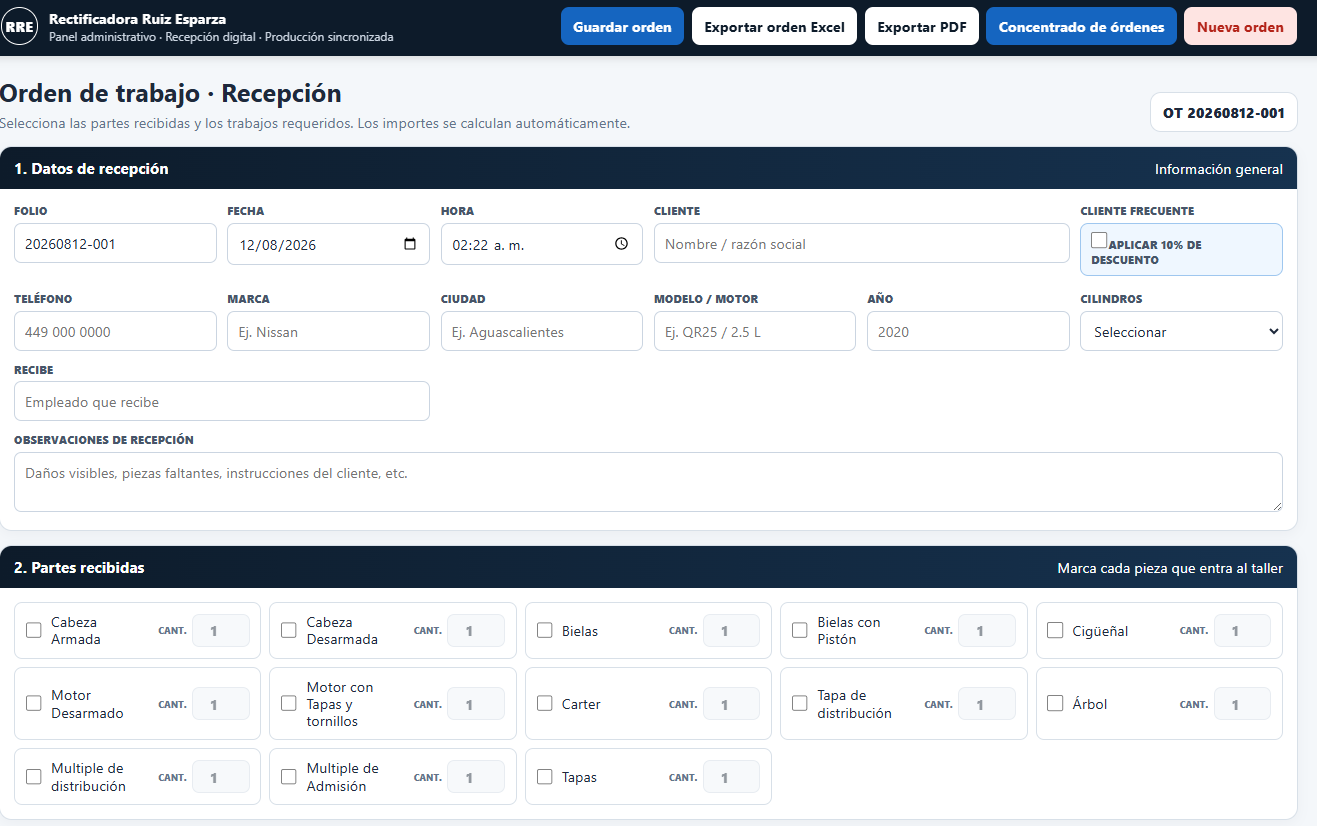This screenshot has width=1317, height=826.
Task: Click quantity field for Multiple de distribución
Action: [220, 777]
